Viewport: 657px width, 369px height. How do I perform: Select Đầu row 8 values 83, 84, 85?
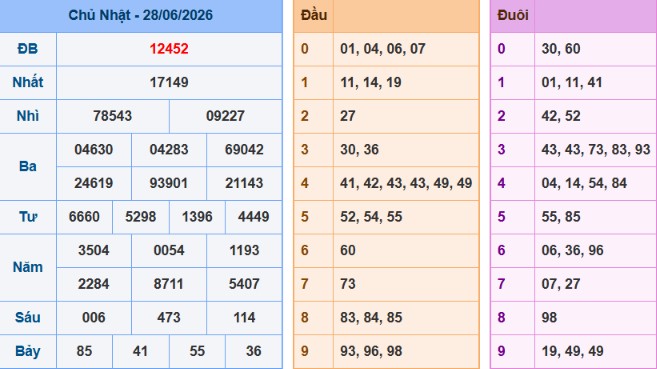[371, 317]
